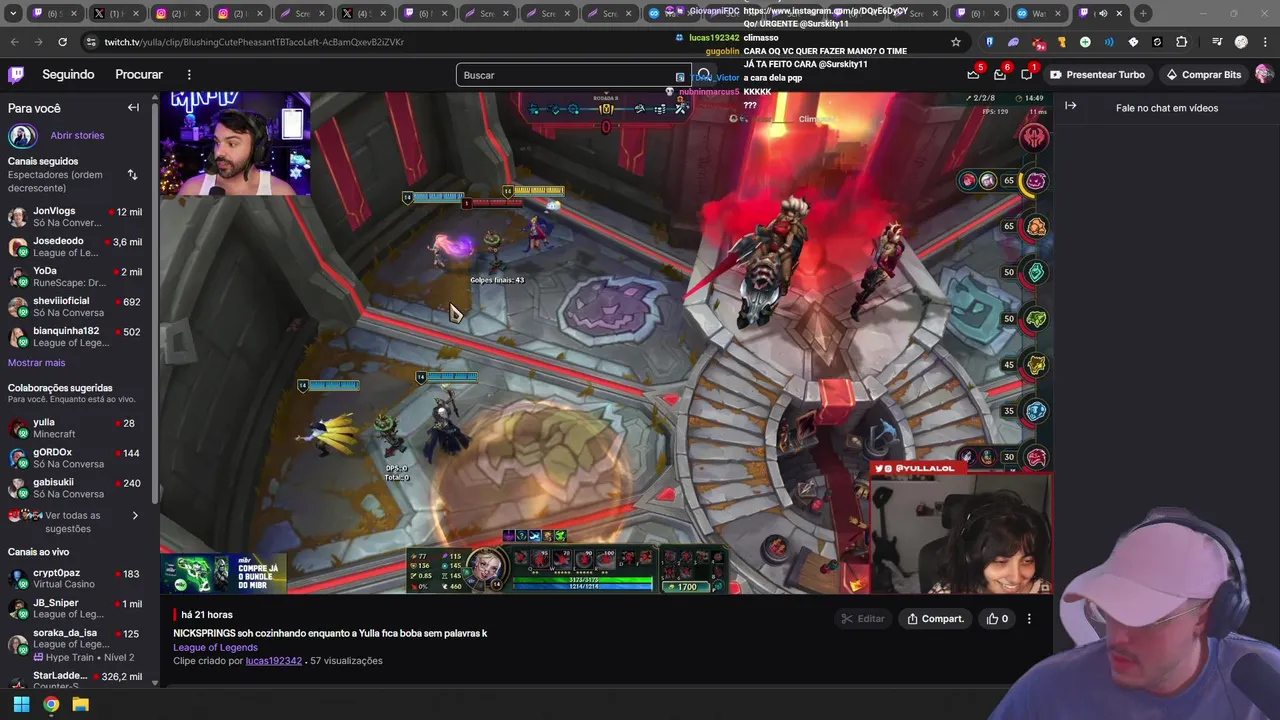The height and width of the screenshot is (720, 1280).
Task: Click Chrome on the taskbar
Action: [51, 704]
